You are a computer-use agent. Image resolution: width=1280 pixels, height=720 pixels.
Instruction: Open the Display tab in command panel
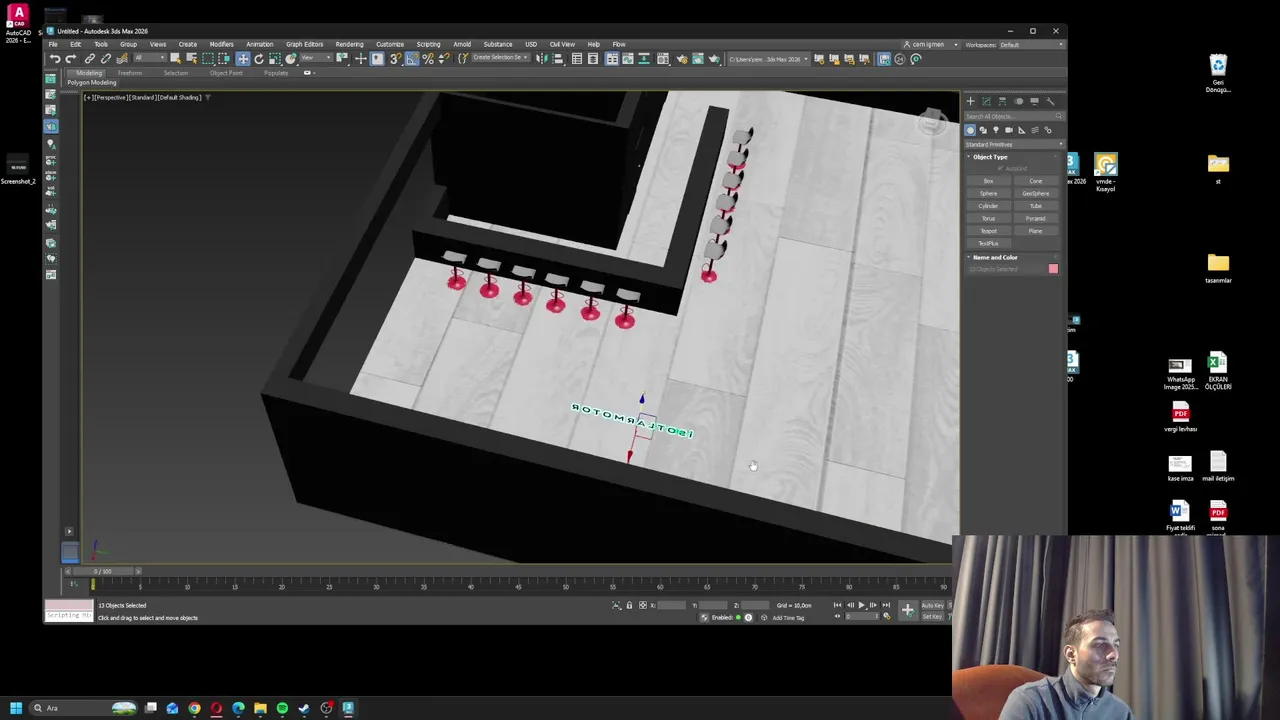pyautogui.click(x=1035, y=101)
